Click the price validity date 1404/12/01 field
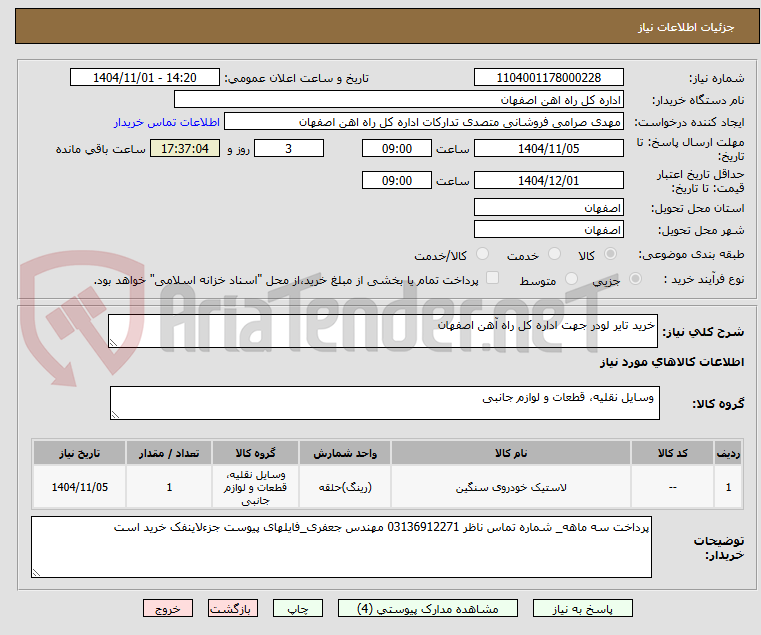This screenshot has width=761, height=635. 548,181
